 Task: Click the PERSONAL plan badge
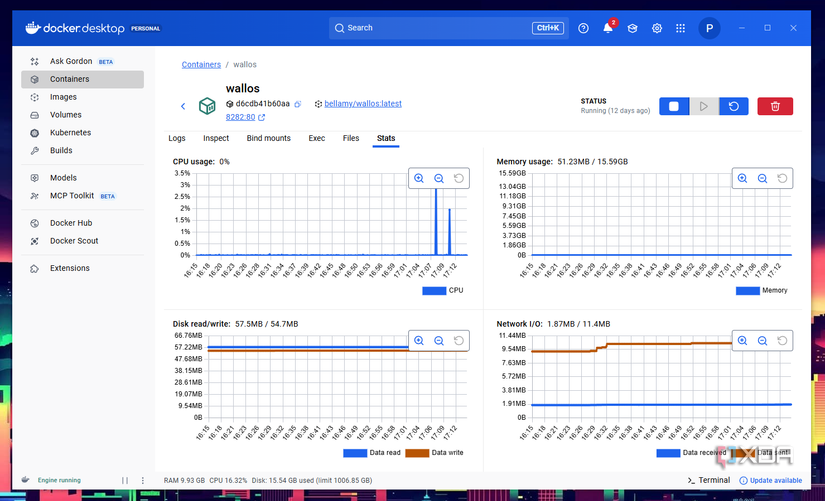pyautogui.click(x=146, y=28)
